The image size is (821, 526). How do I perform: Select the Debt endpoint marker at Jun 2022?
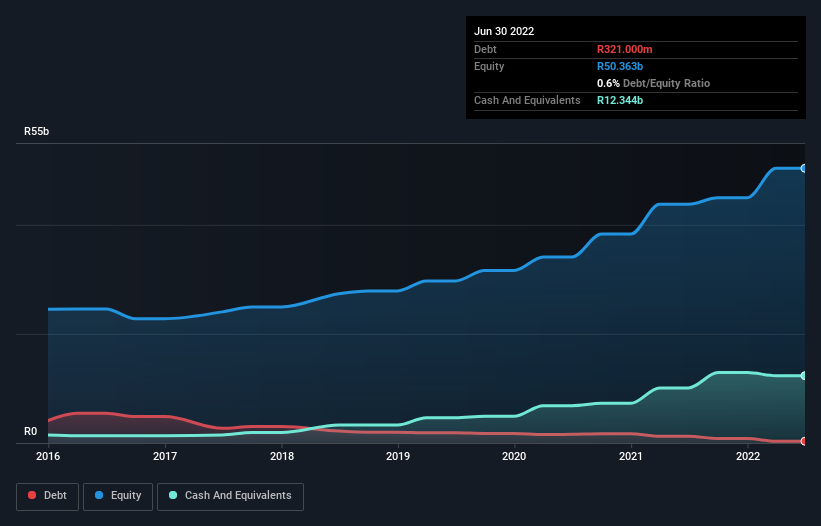(x=804, y=441)
